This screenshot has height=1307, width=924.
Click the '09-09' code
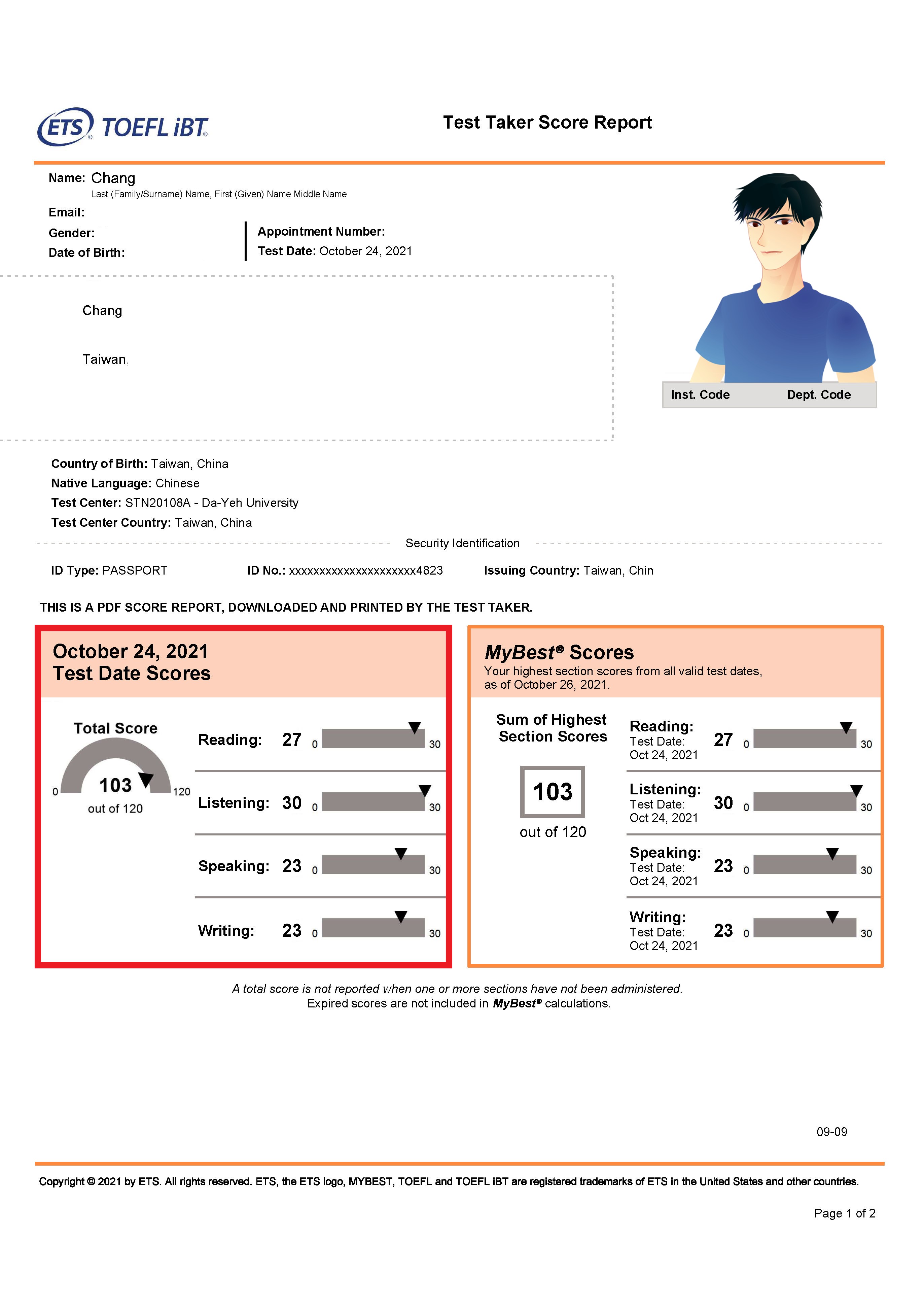tap(832, 1132)
